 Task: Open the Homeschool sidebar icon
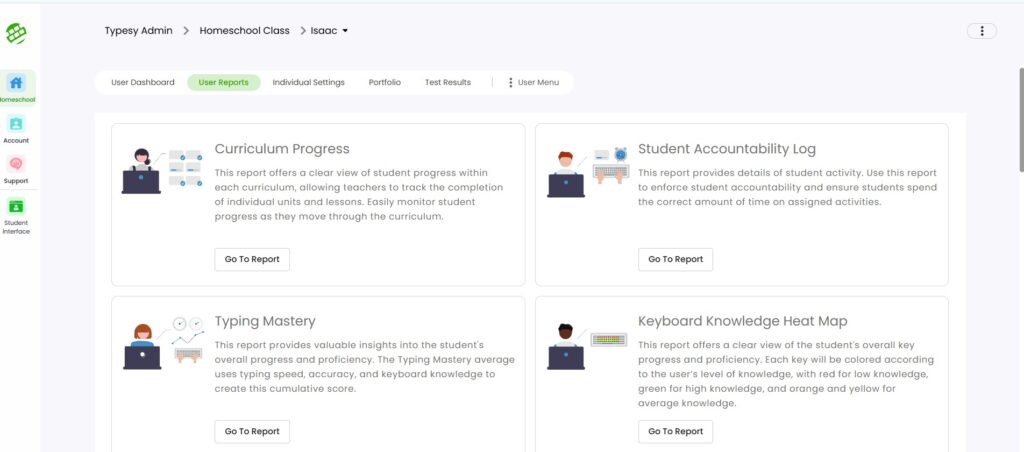pyautogui.click(x=16, y=83)
